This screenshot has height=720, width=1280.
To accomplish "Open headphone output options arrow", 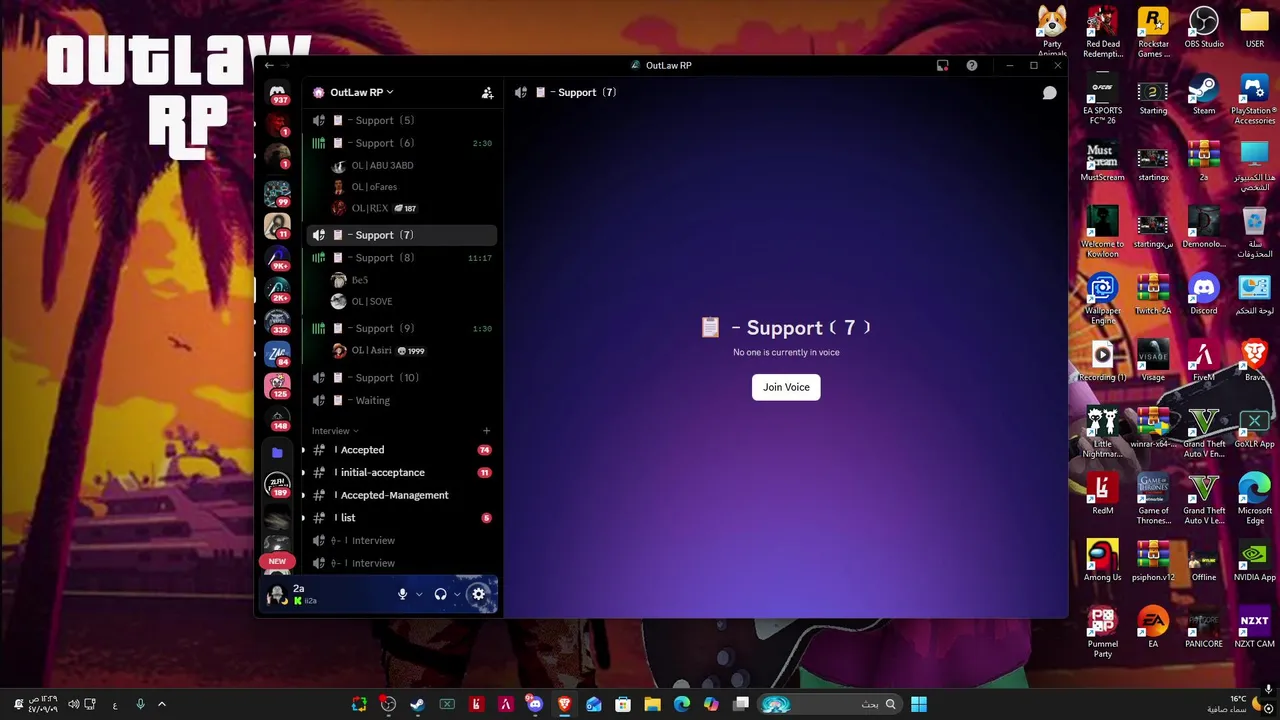I will coord(457,594).
